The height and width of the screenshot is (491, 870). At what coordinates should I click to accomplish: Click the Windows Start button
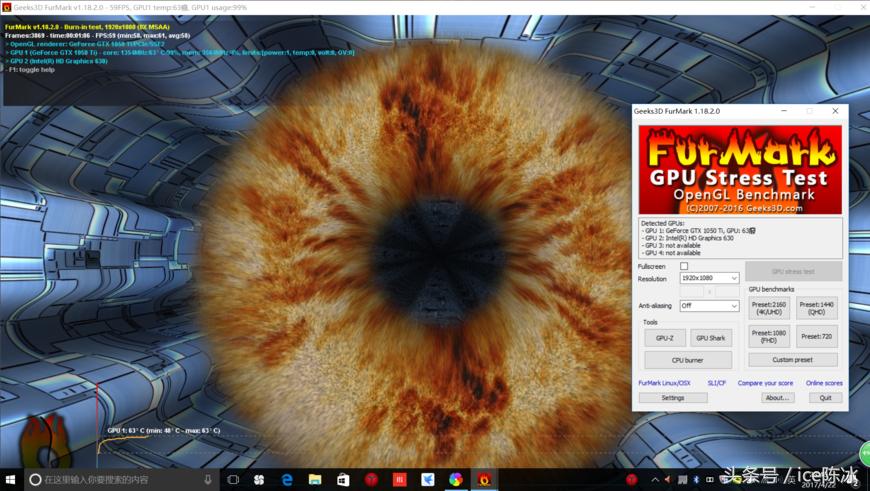click(x=11, y=480)
